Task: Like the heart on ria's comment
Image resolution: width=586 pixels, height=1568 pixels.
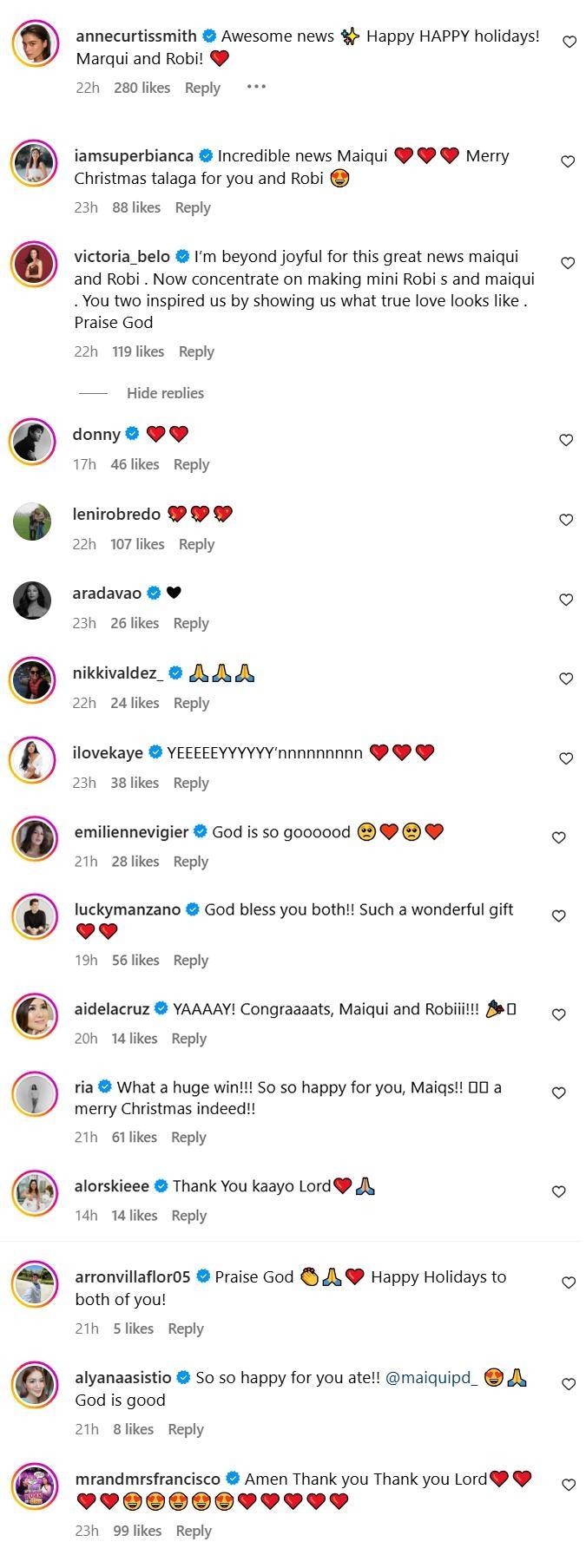Action: tap(559, 1092)
